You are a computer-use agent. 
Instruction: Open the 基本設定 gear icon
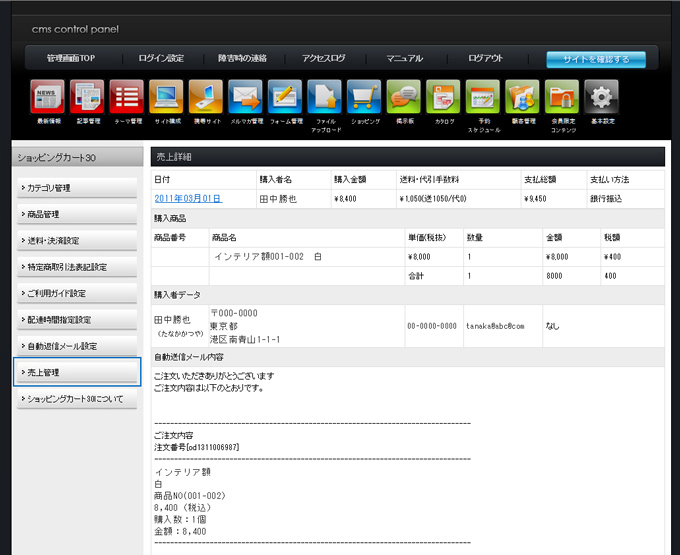pyautogui.click(x=602, y=98)
